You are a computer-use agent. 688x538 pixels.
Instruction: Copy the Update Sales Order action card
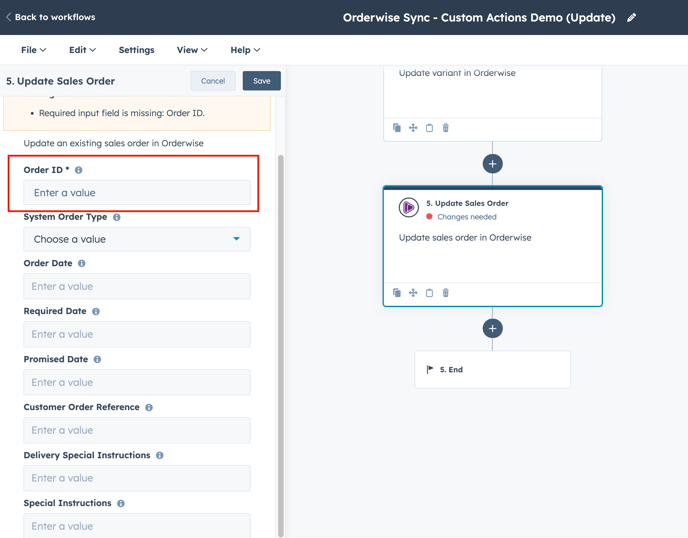429,293
